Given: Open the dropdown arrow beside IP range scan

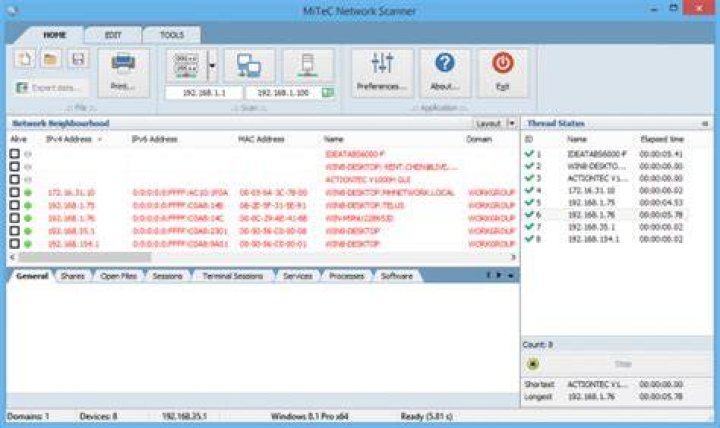Looking at the screenshot, I should coord(212,65).
